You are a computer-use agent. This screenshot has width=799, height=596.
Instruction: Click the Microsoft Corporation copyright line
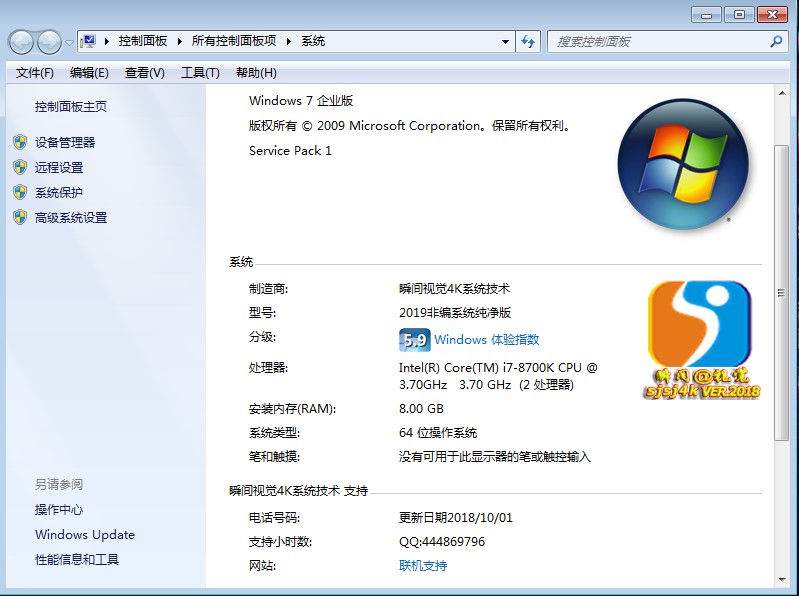click(x=409, y=126)
